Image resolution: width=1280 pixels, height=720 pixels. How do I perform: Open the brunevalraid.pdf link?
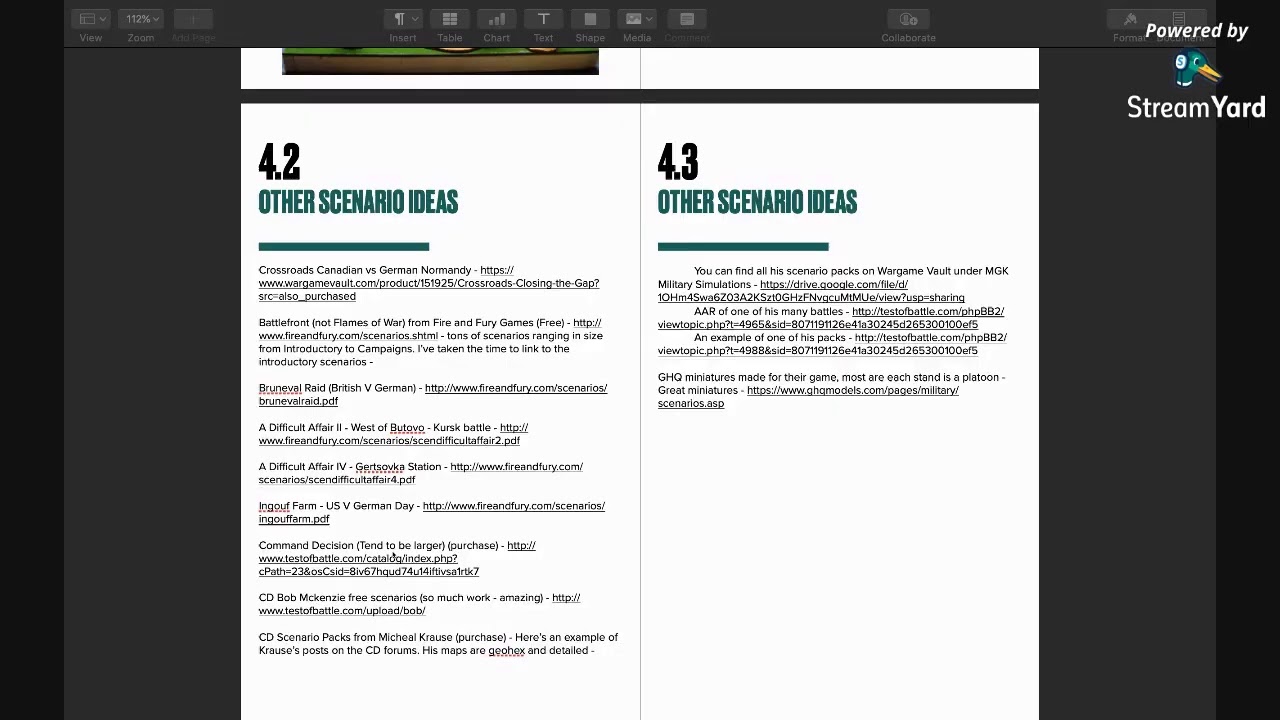point(515,388)
